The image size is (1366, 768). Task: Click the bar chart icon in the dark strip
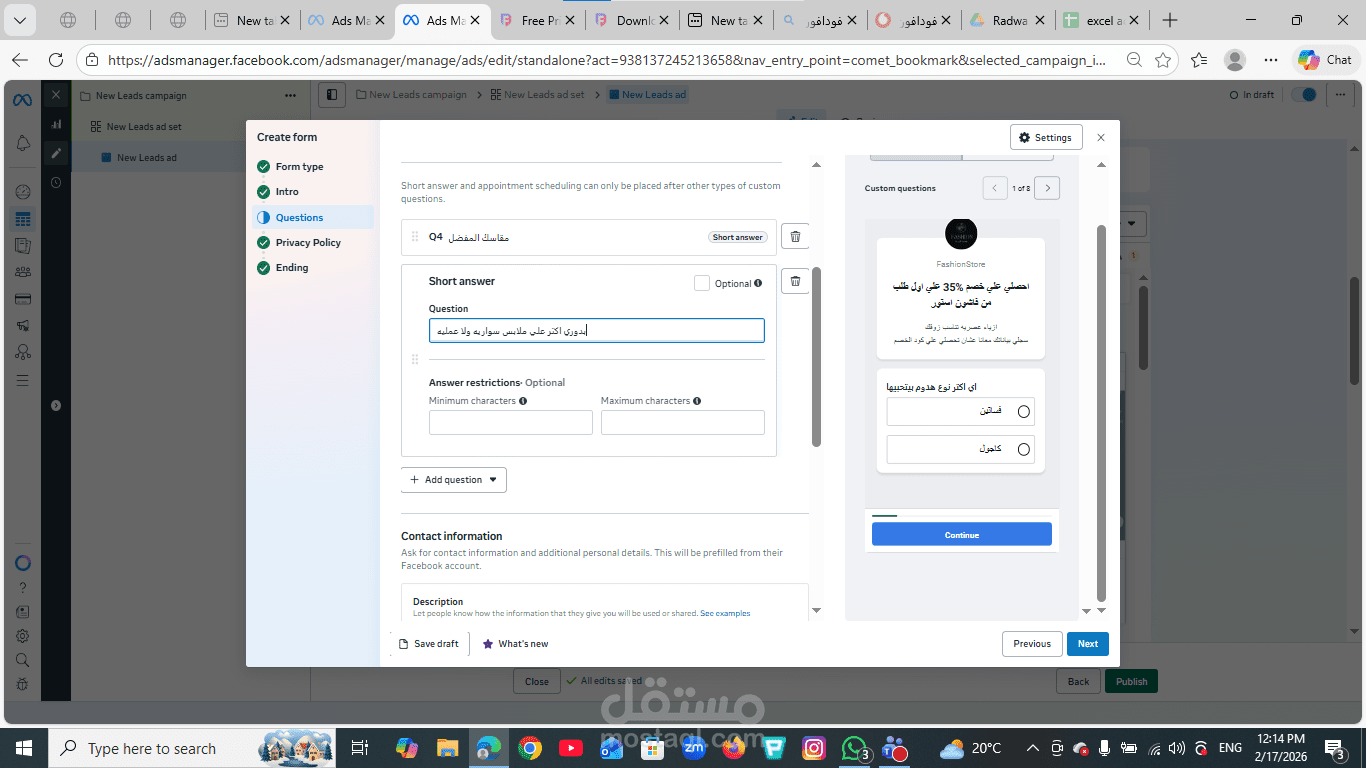[x=57, y=124]
